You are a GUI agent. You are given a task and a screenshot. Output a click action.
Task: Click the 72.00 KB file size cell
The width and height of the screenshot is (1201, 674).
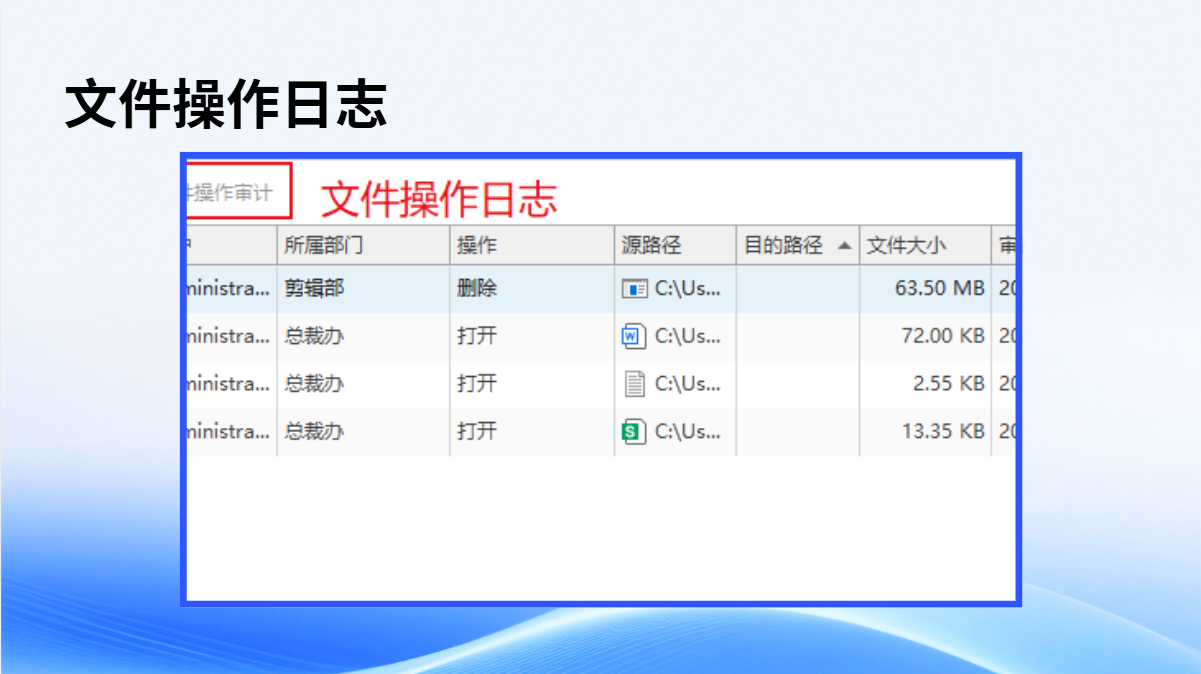pos(942,337)
